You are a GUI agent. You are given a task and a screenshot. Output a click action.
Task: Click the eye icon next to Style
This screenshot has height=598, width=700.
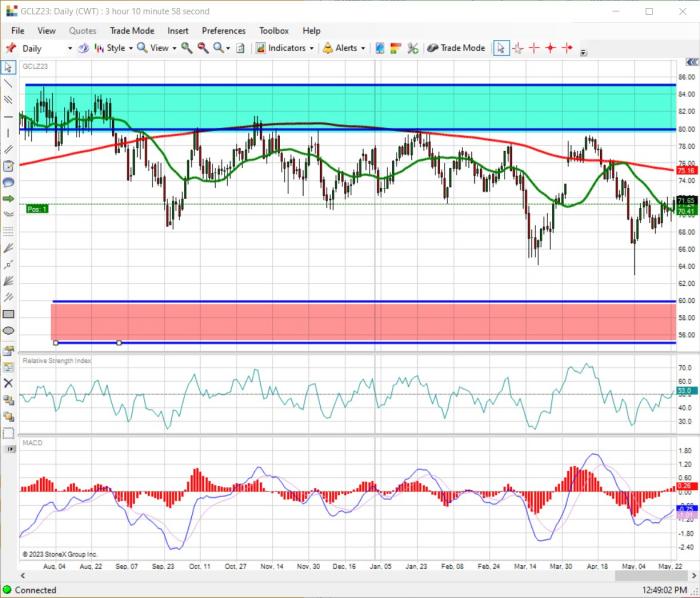click(x=83, y=48)
